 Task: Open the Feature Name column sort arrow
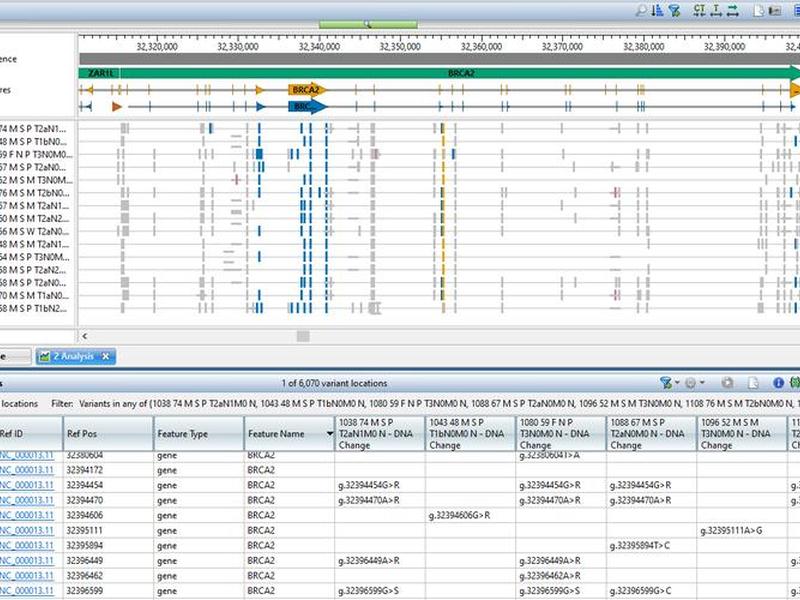click(x=330, y=434)
